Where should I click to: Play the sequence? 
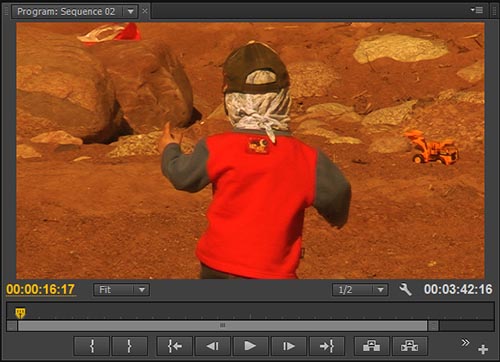click(x=251, y=346)
